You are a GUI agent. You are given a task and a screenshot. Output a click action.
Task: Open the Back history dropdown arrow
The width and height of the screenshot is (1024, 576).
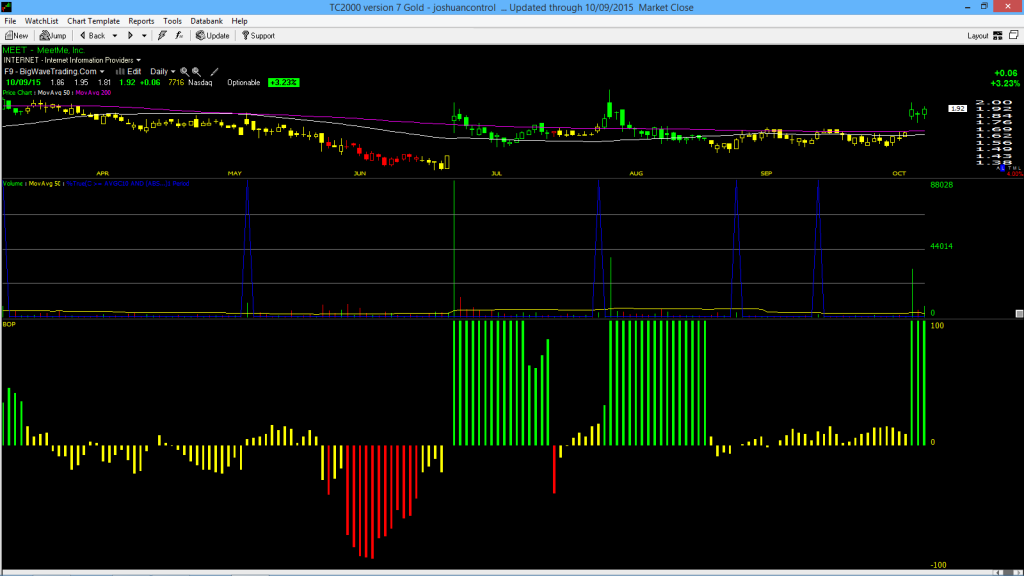click(115, 36)
